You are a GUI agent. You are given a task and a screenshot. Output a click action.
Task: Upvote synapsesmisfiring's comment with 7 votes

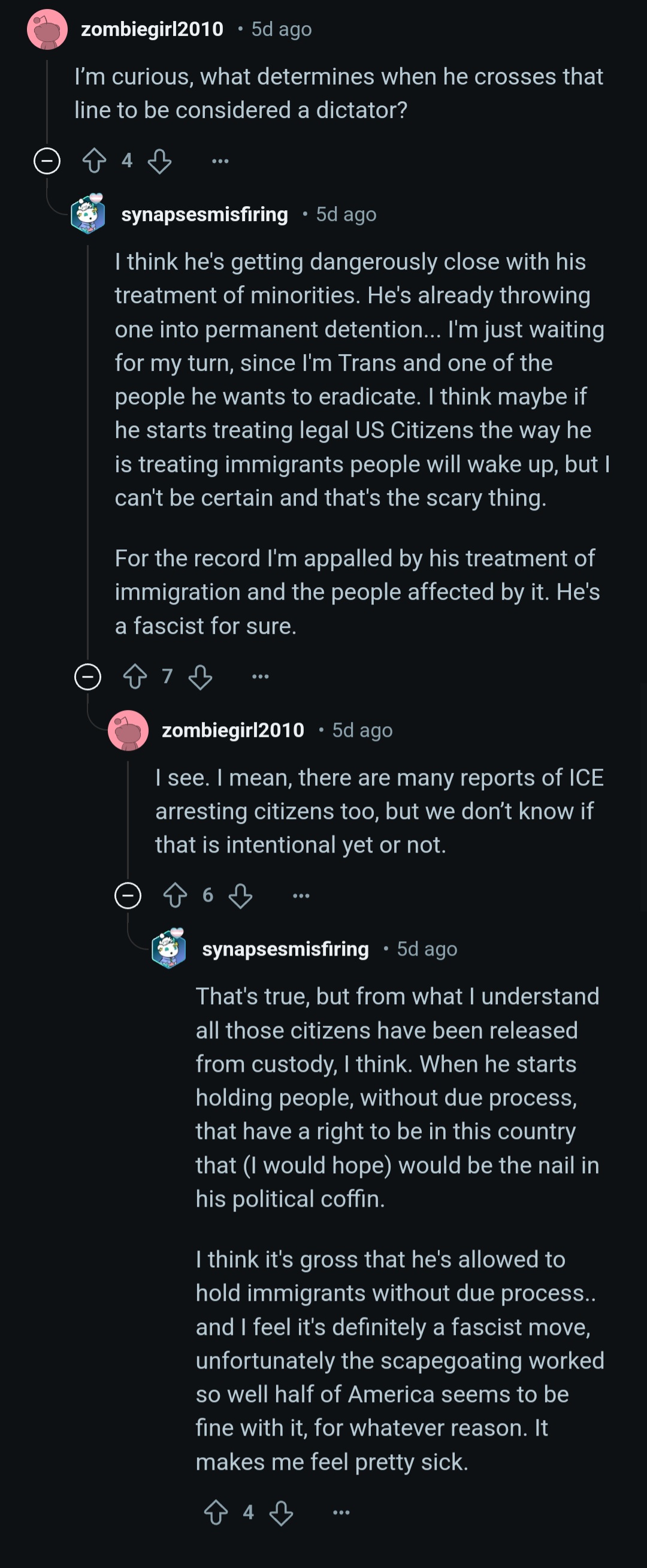135,676
